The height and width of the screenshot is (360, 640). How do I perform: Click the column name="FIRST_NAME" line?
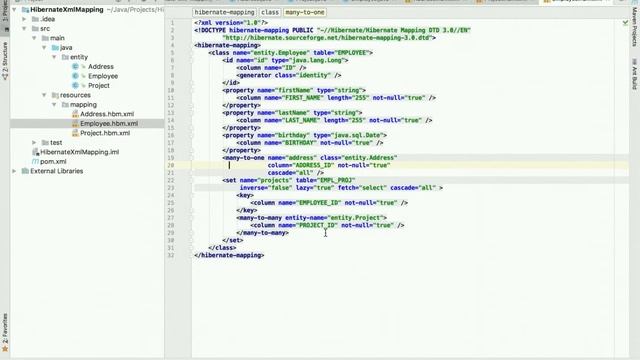336,98
